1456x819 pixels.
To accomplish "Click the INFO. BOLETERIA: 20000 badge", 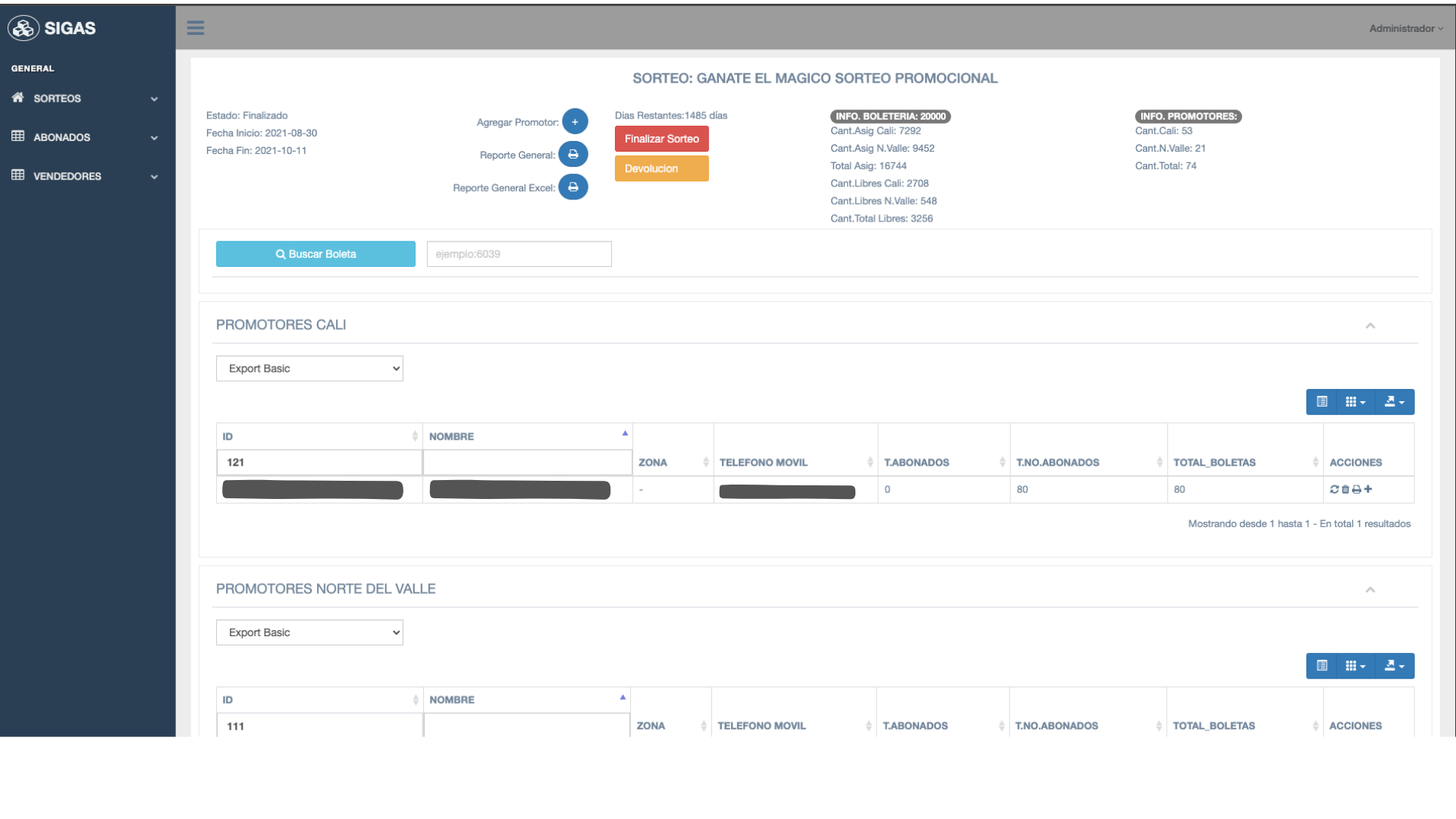I will tap(890, 116).
